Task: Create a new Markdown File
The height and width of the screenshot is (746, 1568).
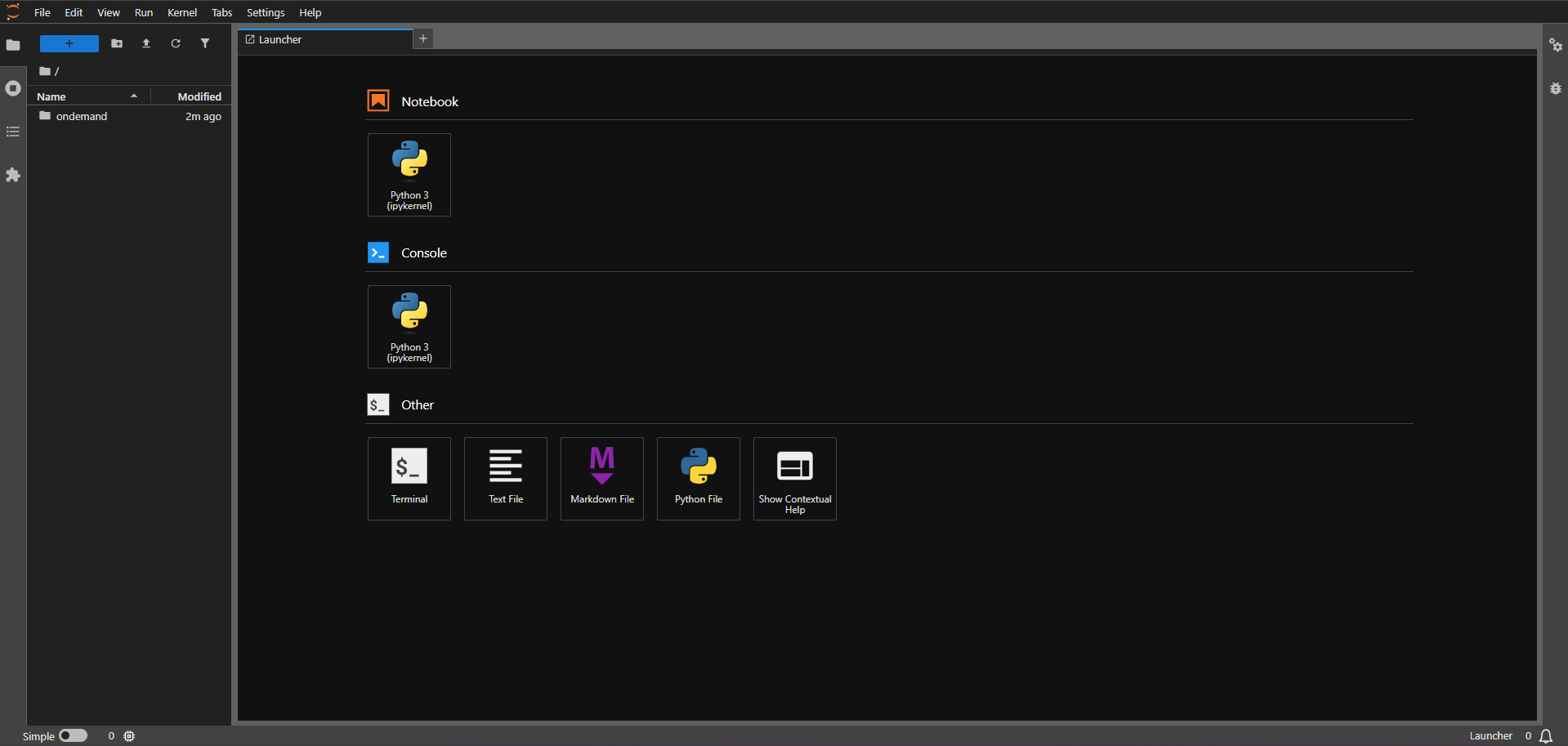Action: click(x=601, y=478)
